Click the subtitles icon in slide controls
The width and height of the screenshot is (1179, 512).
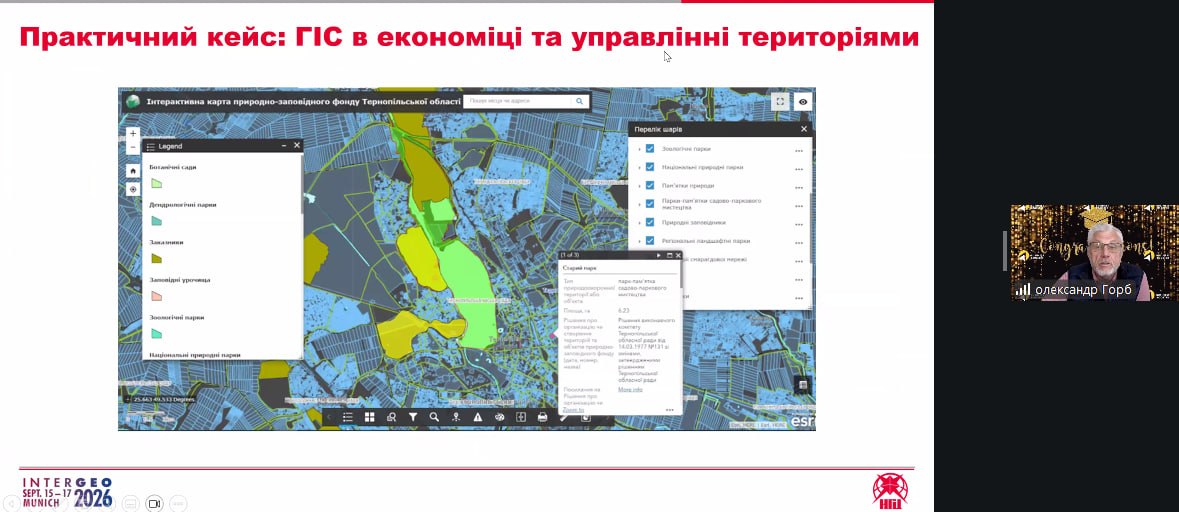[x=130, y=503]
